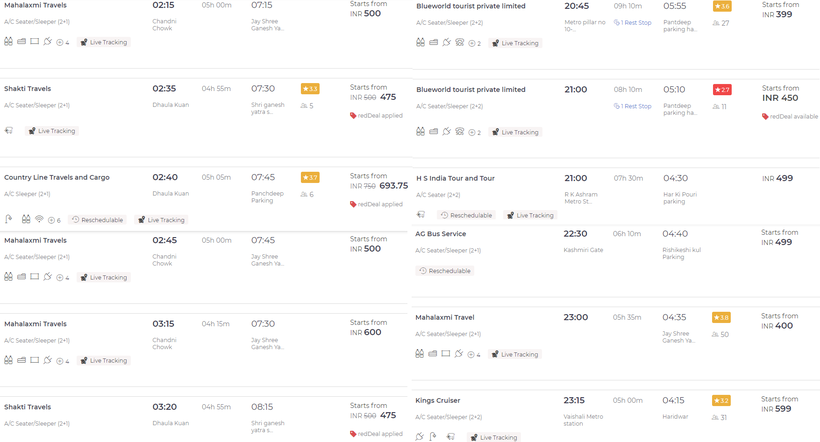Screen dimensions: 820x442
Task: Expand +4 amenities on Mahalaxmi Travels 02:45
Action: pyautogui.click(x=63, y=277)
